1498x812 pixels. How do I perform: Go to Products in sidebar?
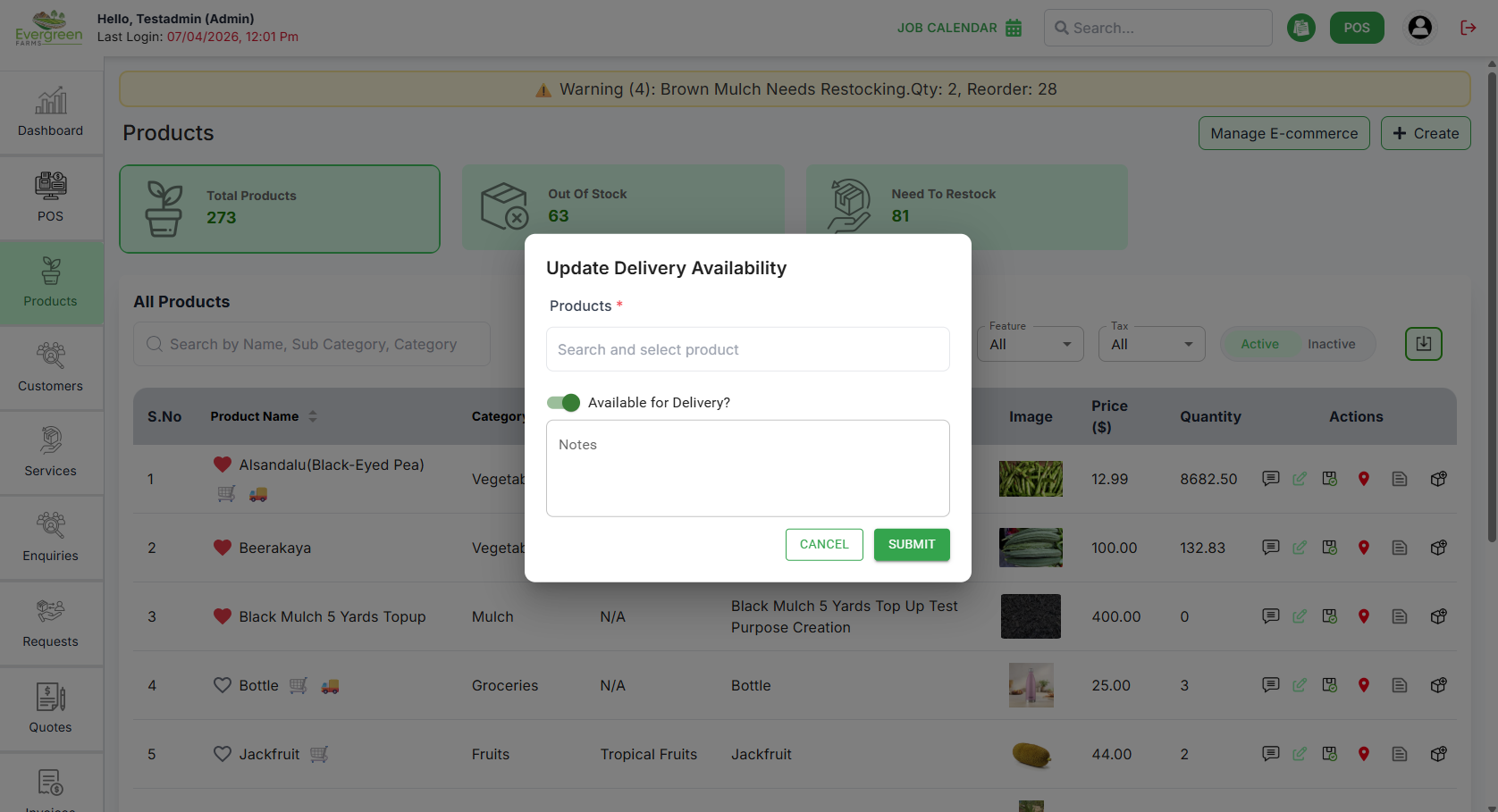click(51, 282)
